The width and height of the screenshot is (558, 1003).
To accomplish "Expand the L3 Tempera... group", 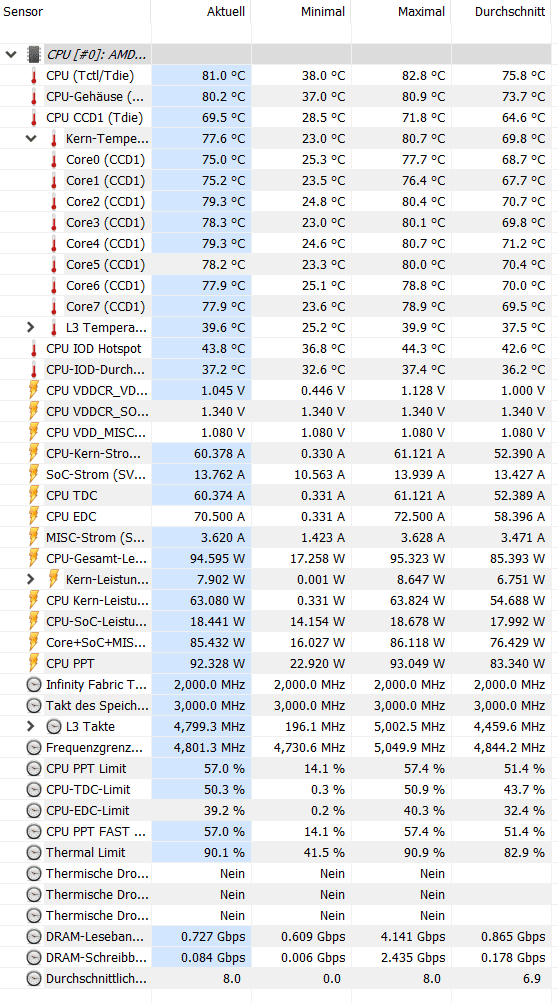I will tap(31, 328).
